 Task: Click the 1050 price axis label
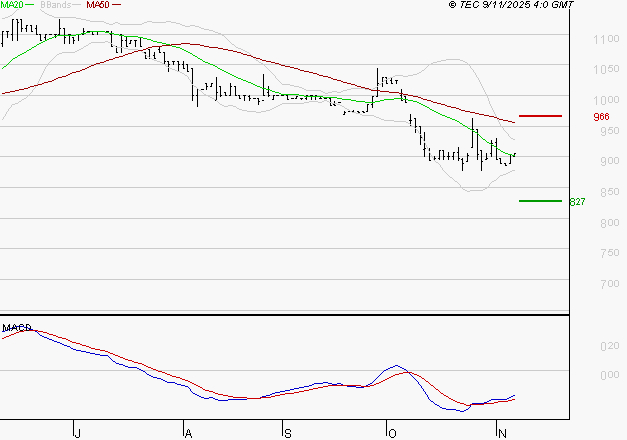606,69
